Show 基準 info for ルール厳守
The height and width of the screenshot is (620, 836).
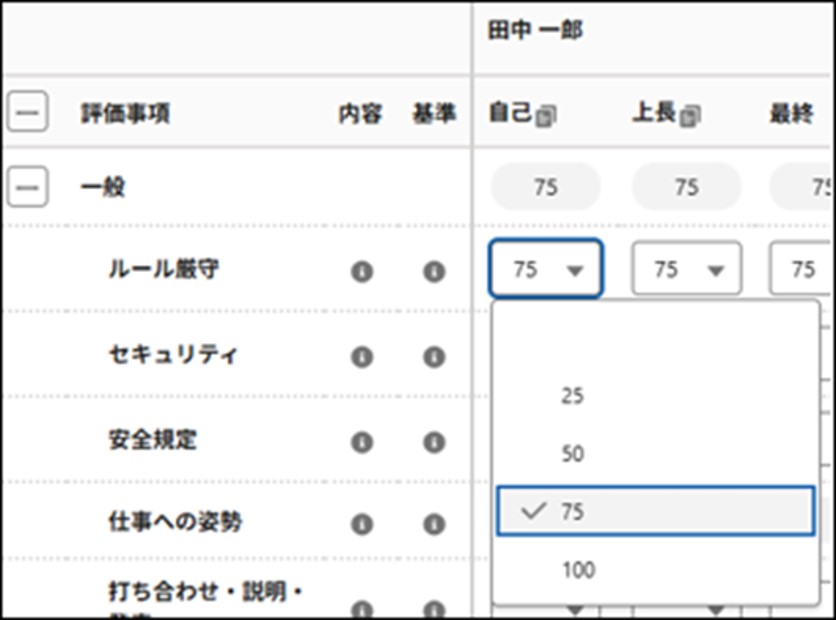[x=434, y=271]
